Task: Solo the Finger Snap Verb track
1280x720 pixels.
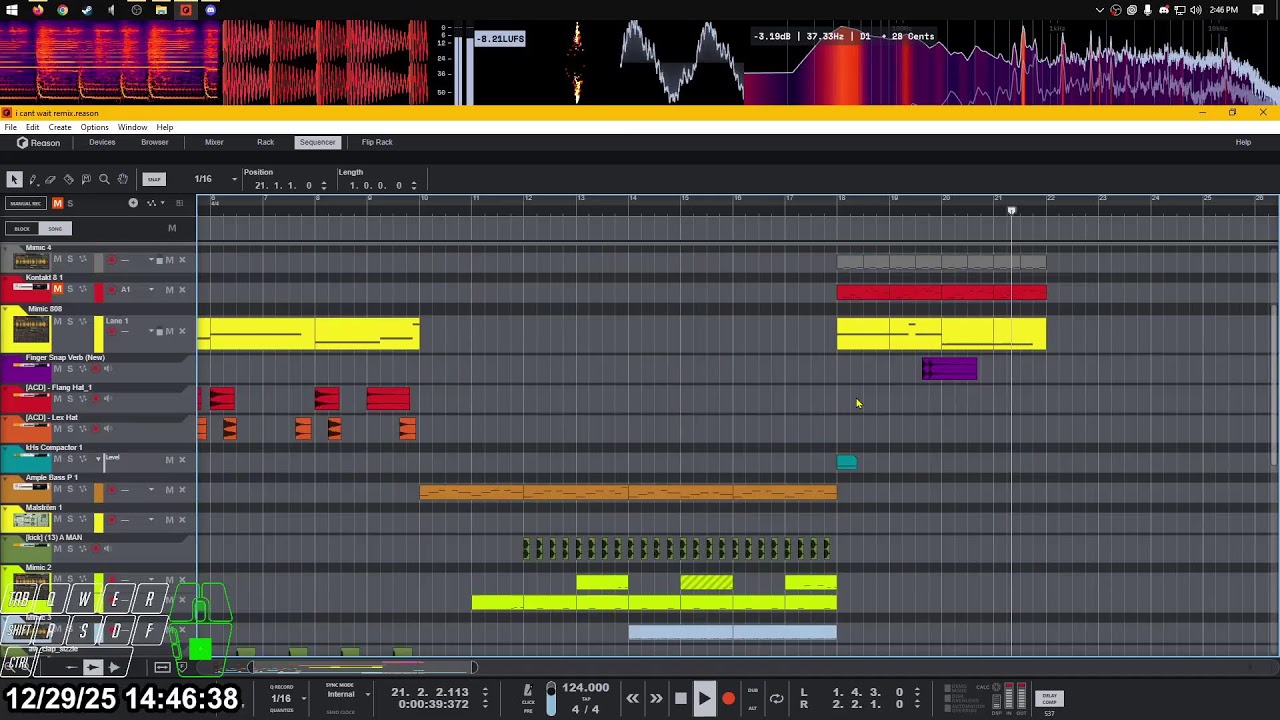Action: 70,369
